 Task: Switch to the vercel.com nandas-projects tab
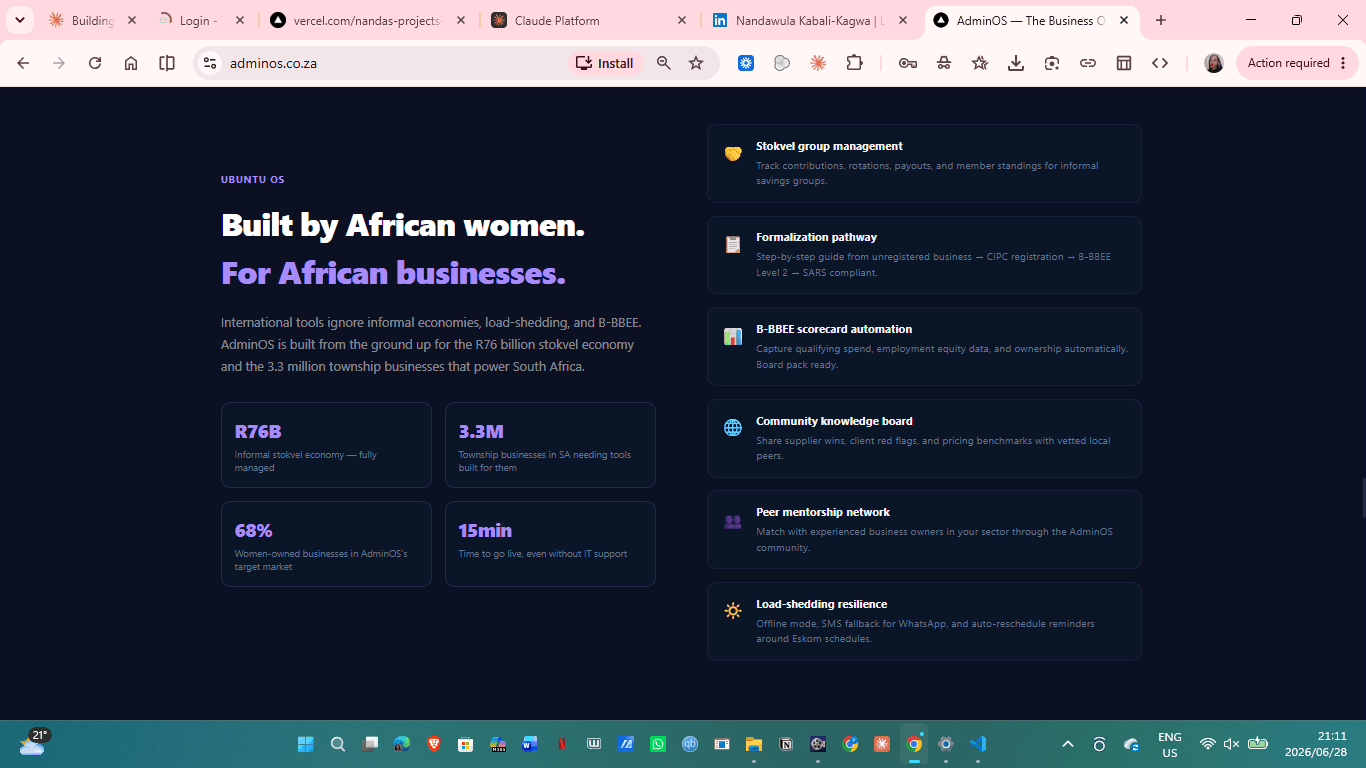366,20
